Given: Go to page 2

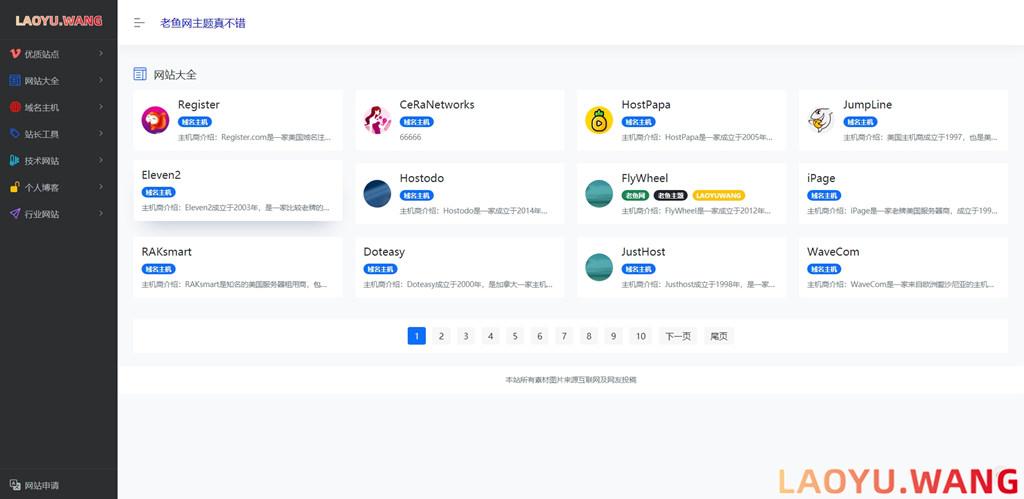Looking at the screenshot, I should 441,336.
